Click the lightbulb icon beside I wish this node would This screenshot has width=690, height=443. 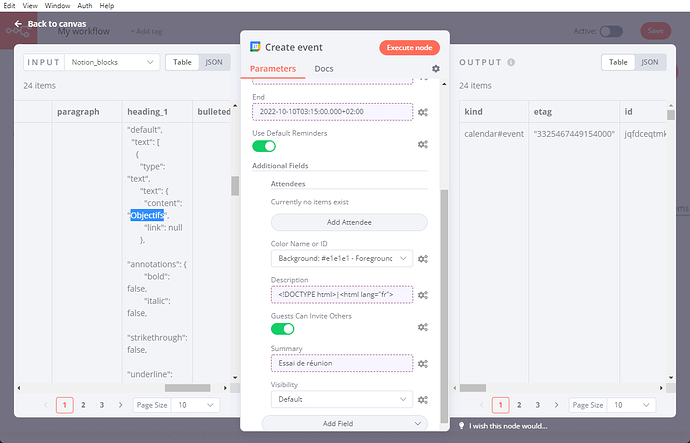coord(462,425)
